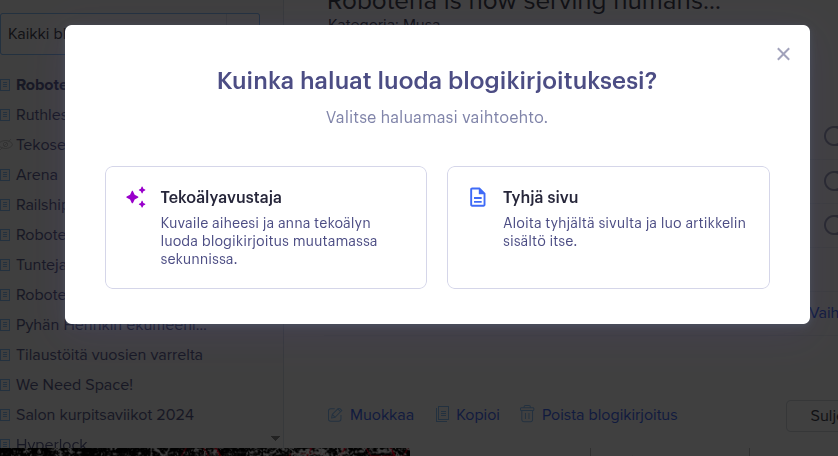Select the Arena post in the list
Image resolution: width=838 pixels, height=456 pixels.
[x=37, y=175]
